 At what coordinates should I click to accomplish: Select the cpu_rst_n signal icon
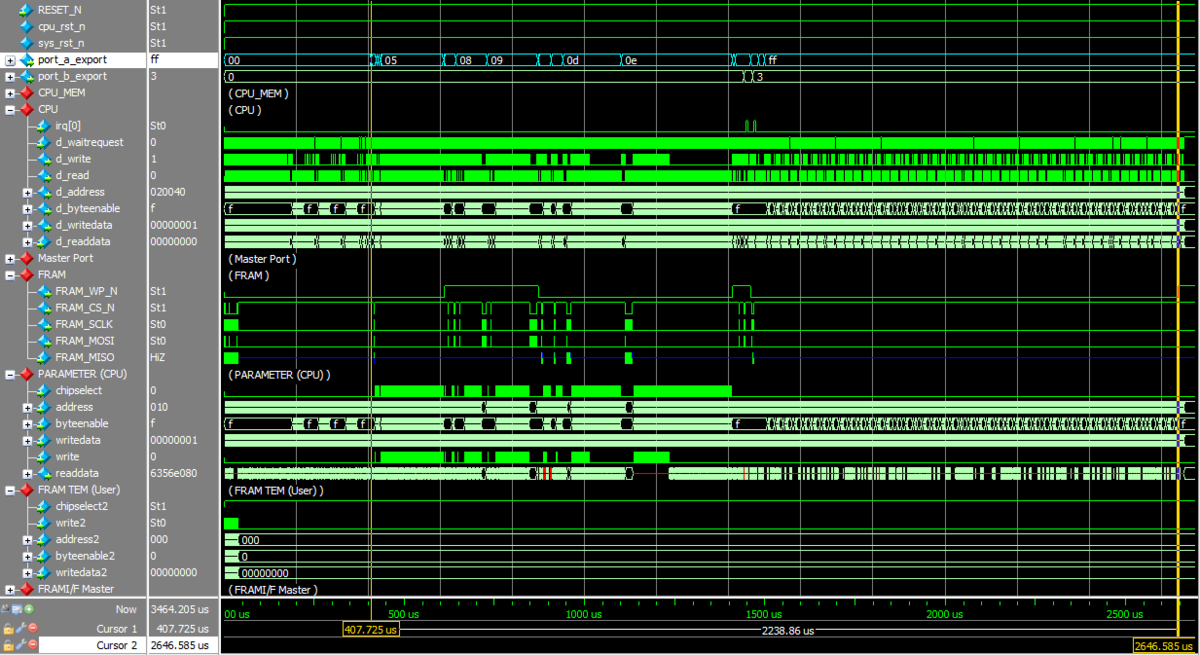pyautogui.click(x=26, y=26)
